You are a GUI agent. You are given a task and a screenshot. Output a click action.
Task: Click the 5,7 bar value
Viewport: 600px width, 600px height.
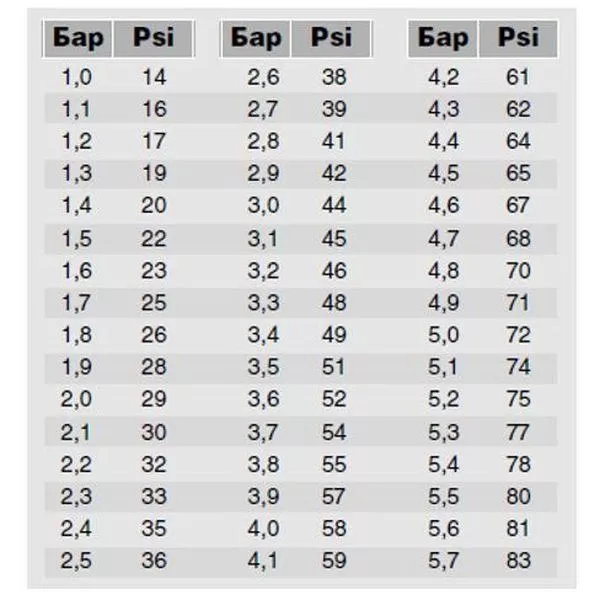pyautogui.click(x=443, y=561)
